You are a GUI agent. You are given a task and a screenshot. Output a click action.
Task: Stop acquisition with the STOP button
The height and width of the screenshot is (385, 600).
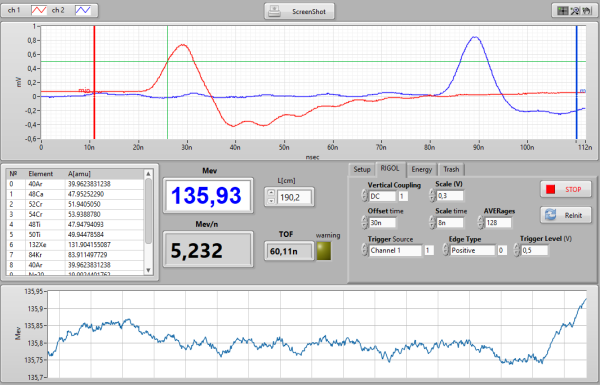(566, 189)
